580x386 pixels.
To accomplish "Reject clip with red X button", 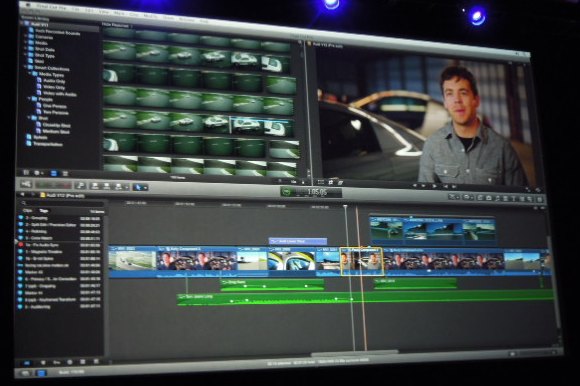I will pos(65,185).
